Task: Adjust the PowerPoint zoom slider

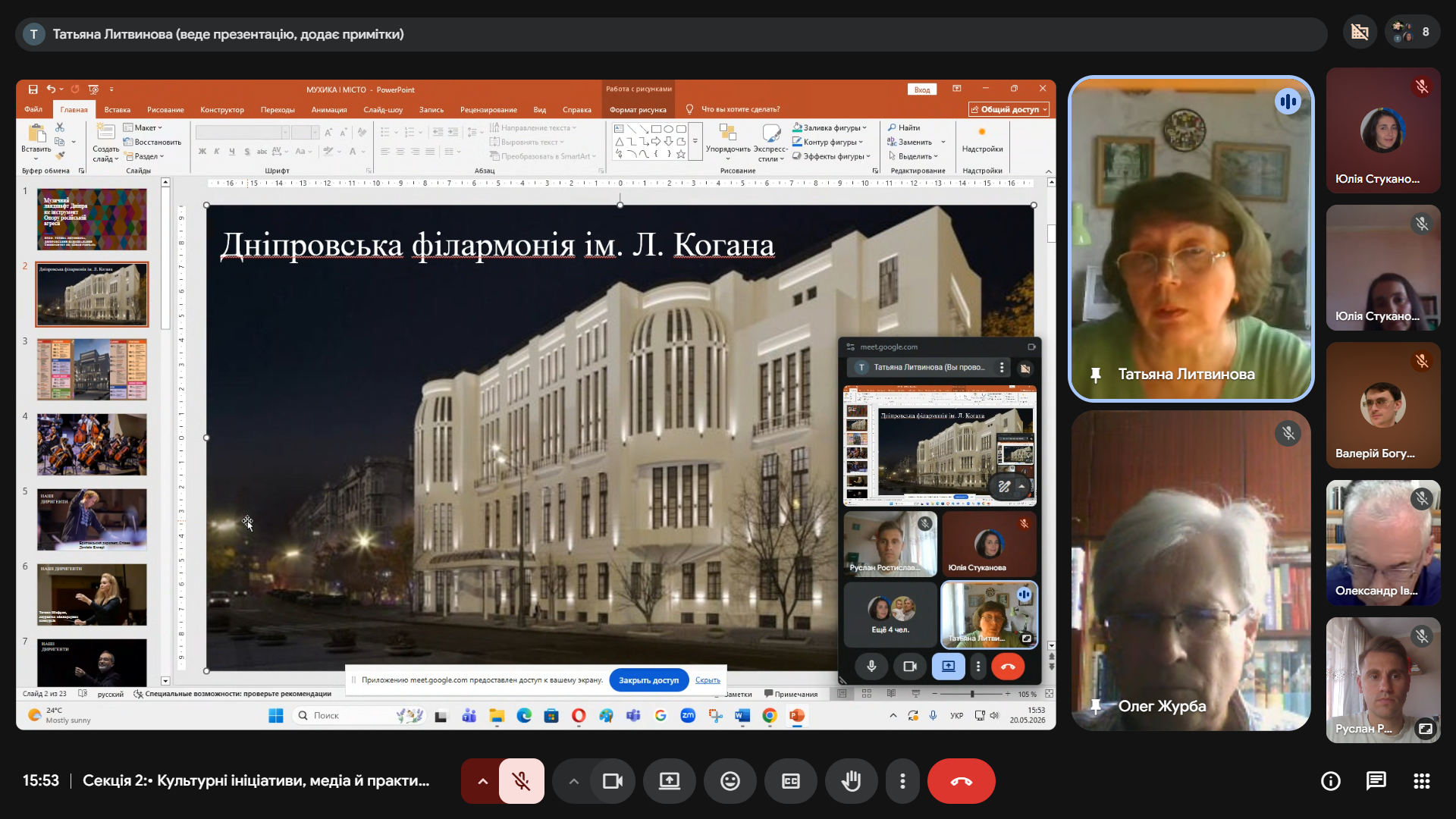Action: click(x=971, y=694)
